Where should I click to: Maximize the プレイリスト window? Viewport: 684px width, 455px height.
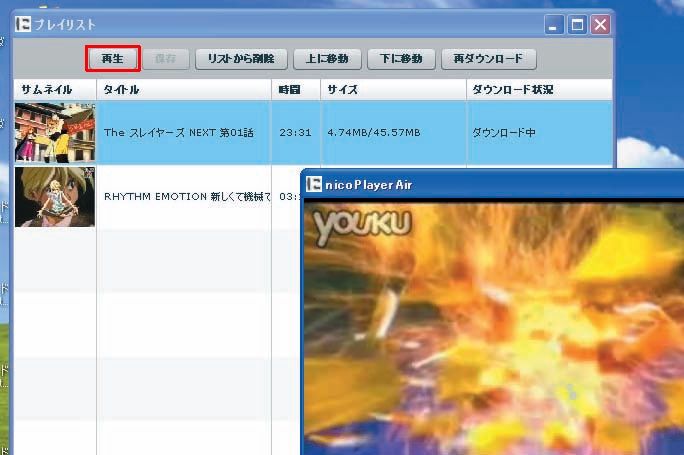pos(577,24)
